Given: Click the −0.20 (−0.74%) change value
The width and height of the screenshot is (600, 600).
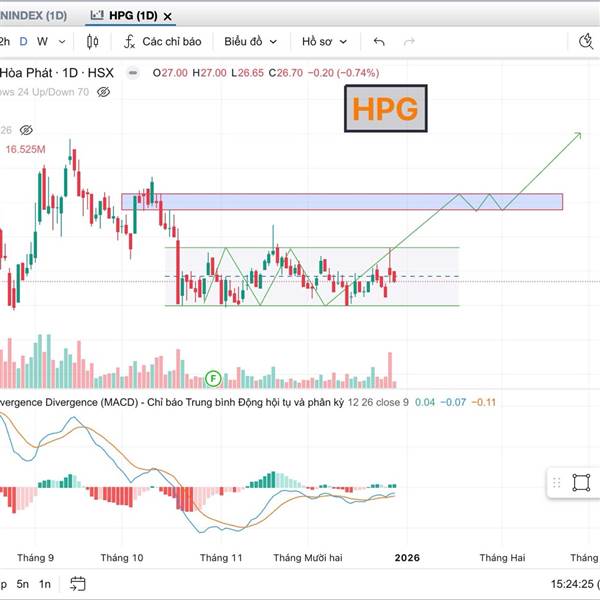Looking at the screenshot, I should pos(343,73).
